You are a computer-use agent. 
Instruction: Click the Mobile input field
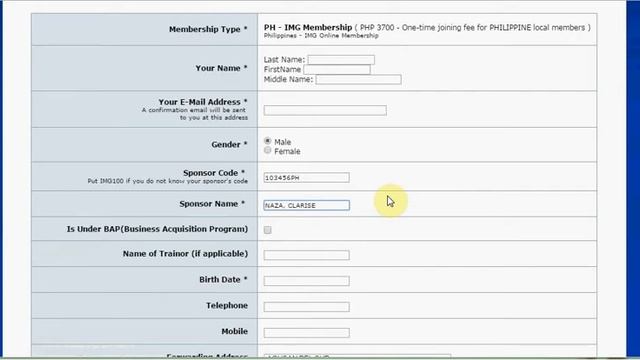(307, 333)
